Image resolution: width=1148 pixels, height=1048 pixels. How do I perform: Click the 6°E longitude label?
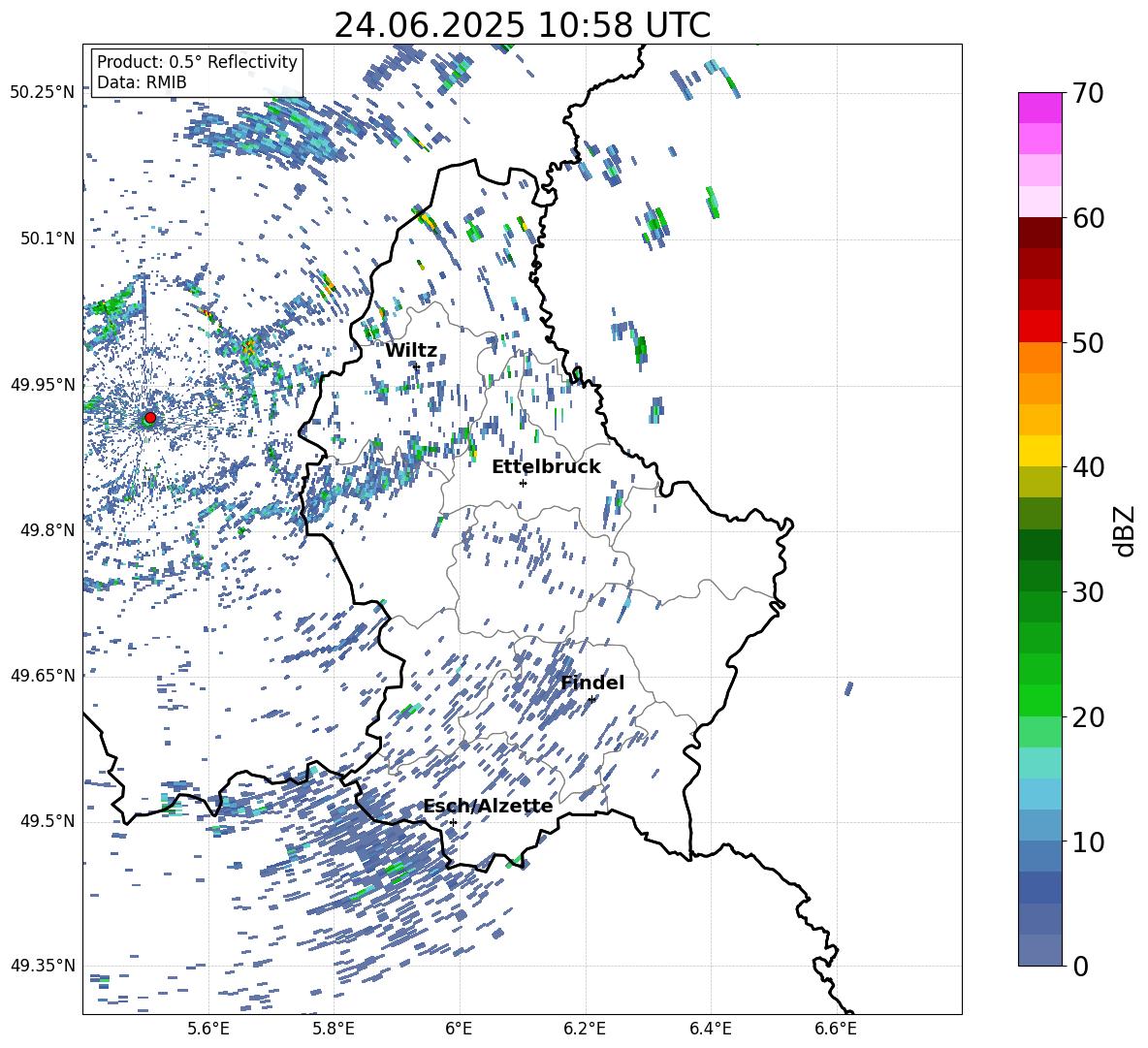(459, 1029)
